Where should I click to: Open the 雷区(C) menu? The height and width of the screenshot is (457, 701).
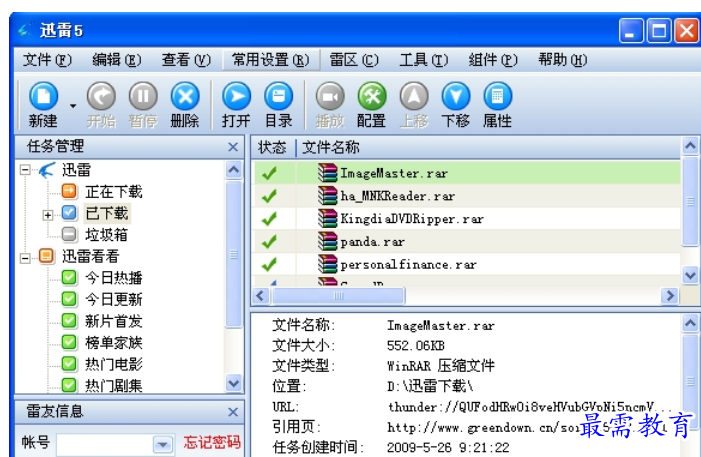click(x=354, y=60)
